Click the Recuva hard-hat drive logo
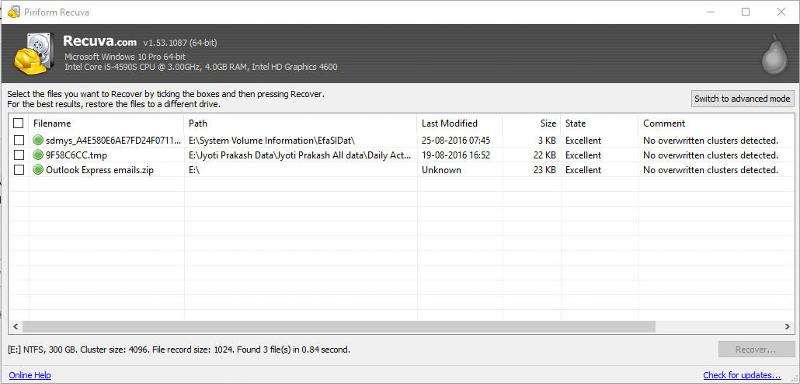This screenshot has height=384, width=800. 34,53
